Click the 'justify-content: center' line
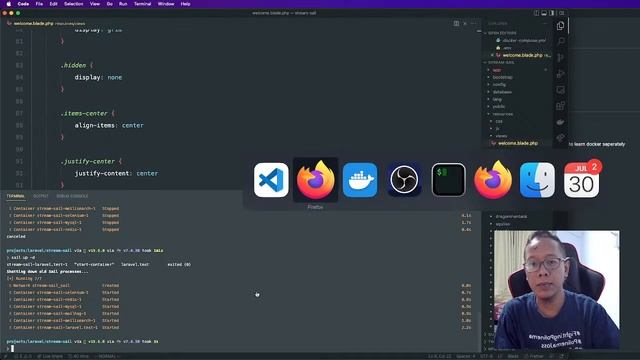 coord(116,173)
